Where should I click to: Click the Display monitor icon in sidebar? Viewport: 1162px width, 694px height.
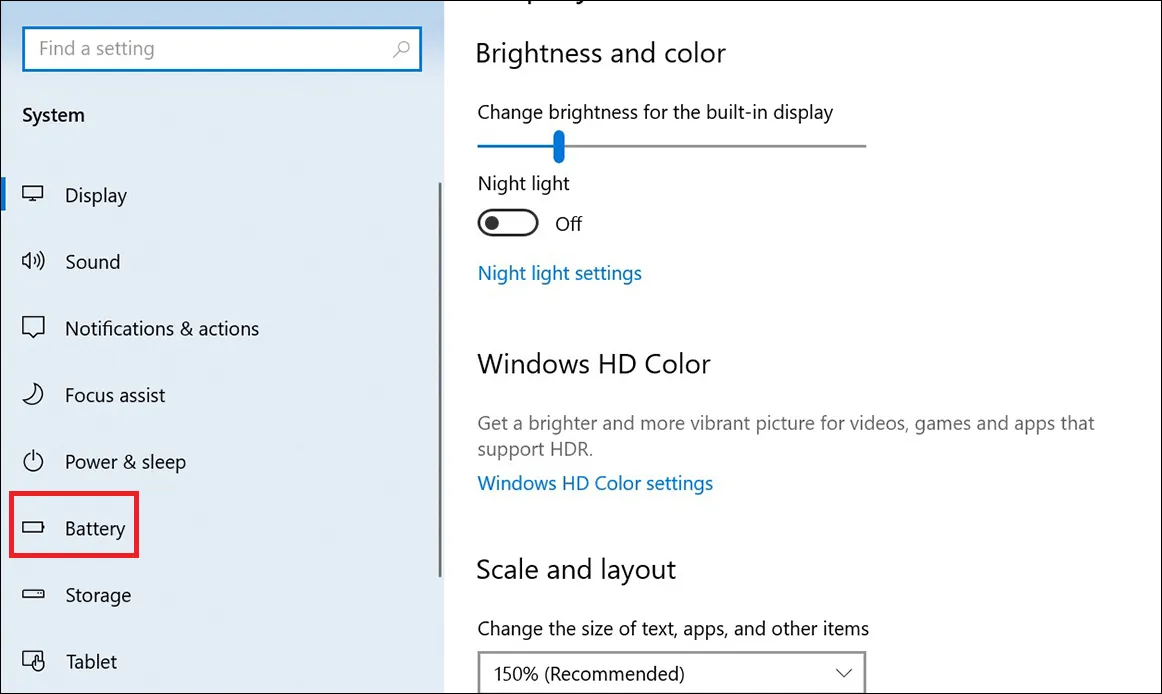click(34, 195)
